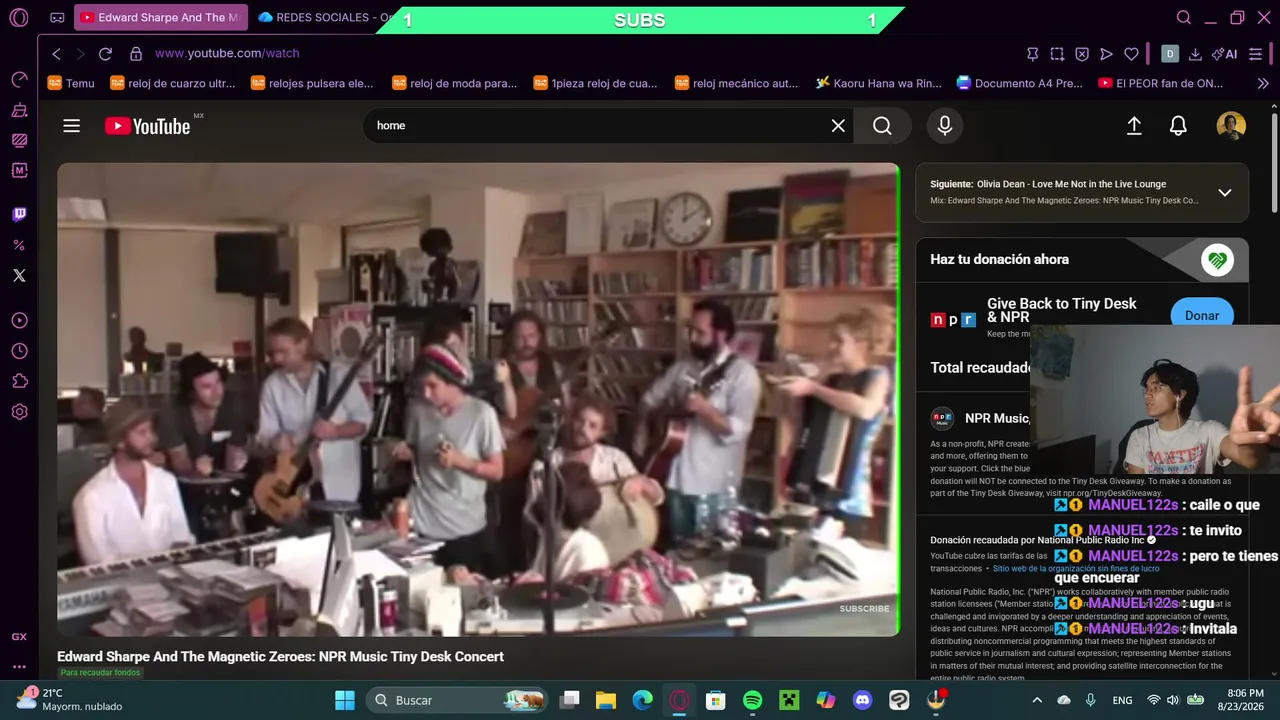
Task: View site security info via lock icon
Action: point(135,54)
